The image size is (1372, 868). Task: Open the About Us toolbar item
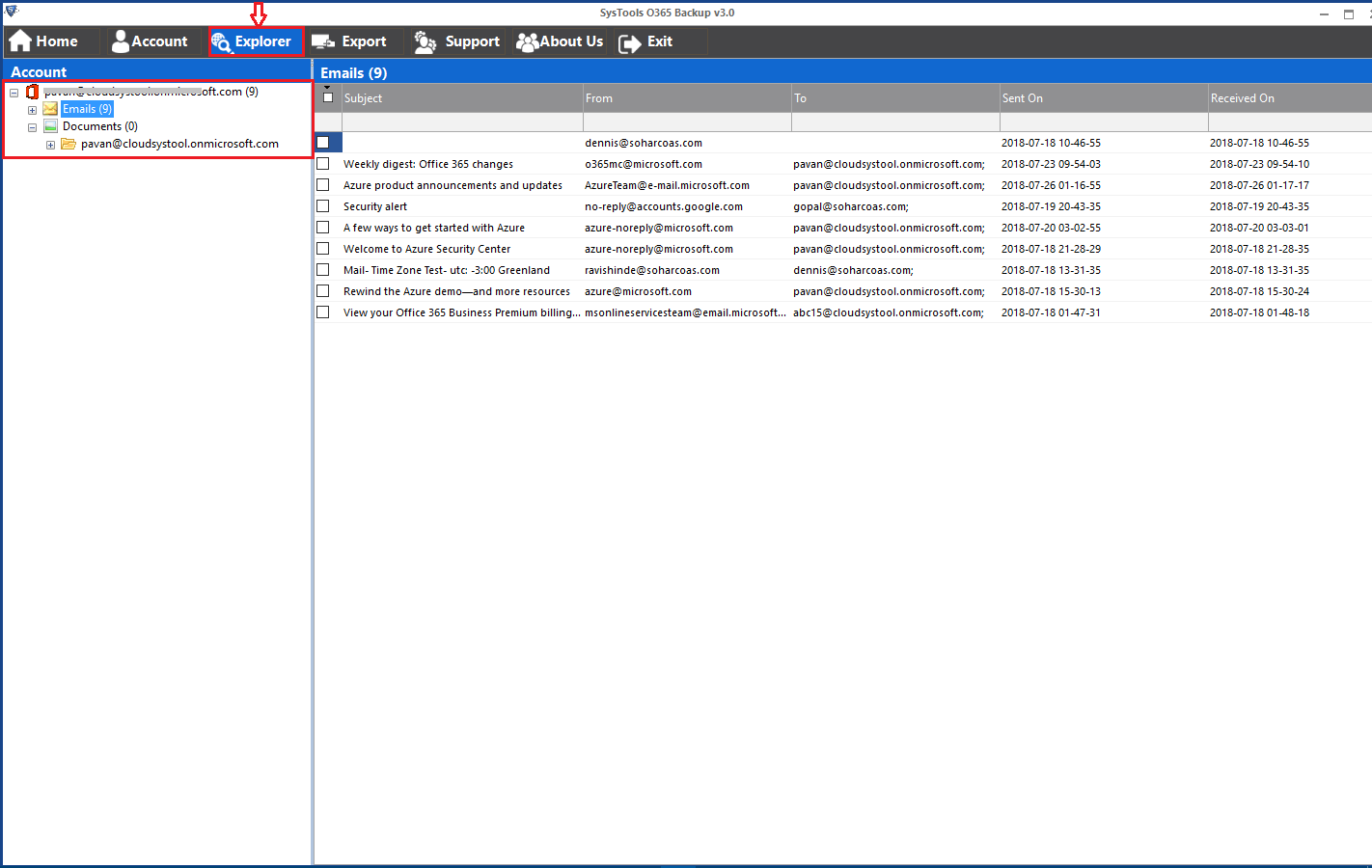click(x=560, y=41)
